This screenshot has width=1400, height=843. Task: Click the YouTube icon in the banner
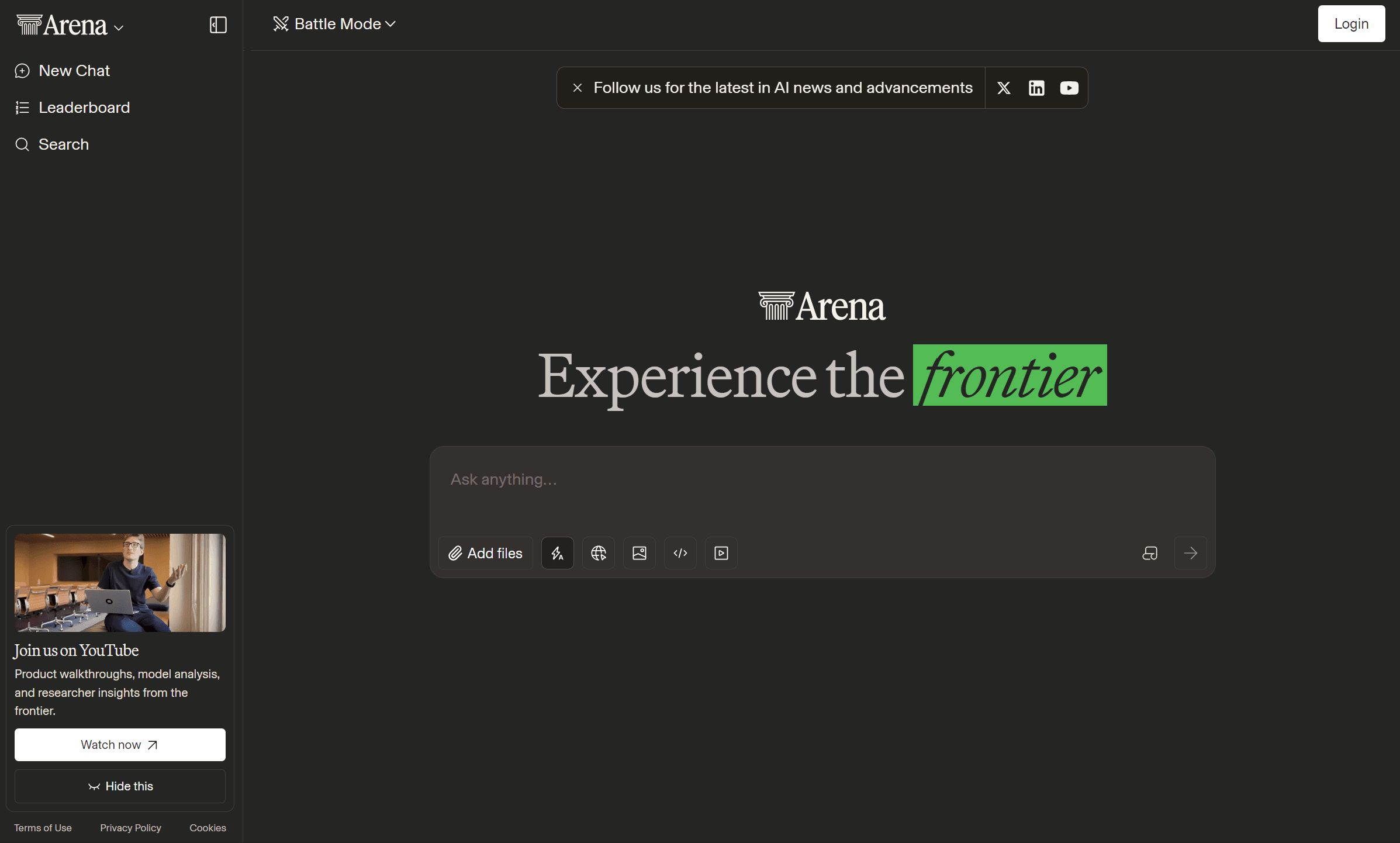(1069, 88)
